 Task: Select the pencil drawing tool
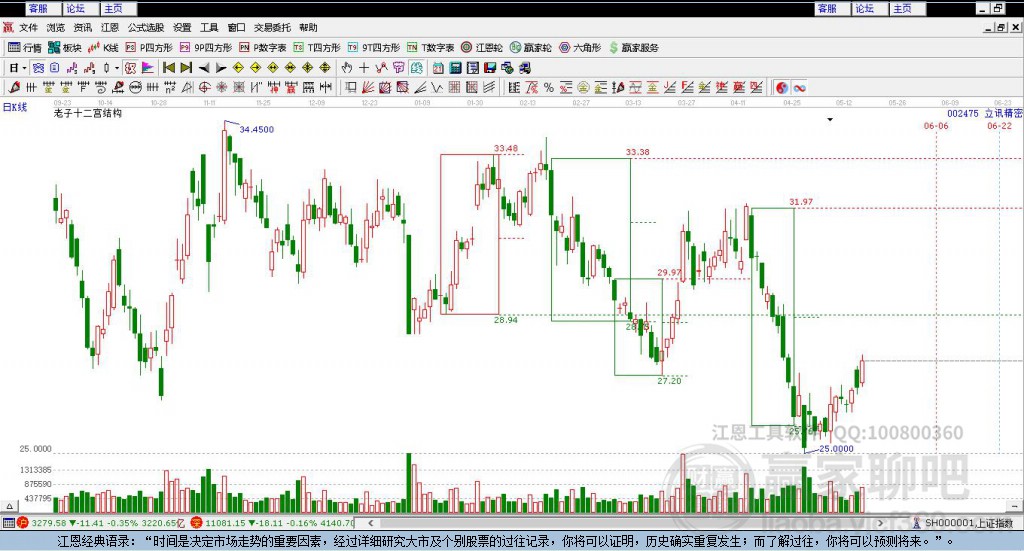pyautogui.click(x=14, y=87)
